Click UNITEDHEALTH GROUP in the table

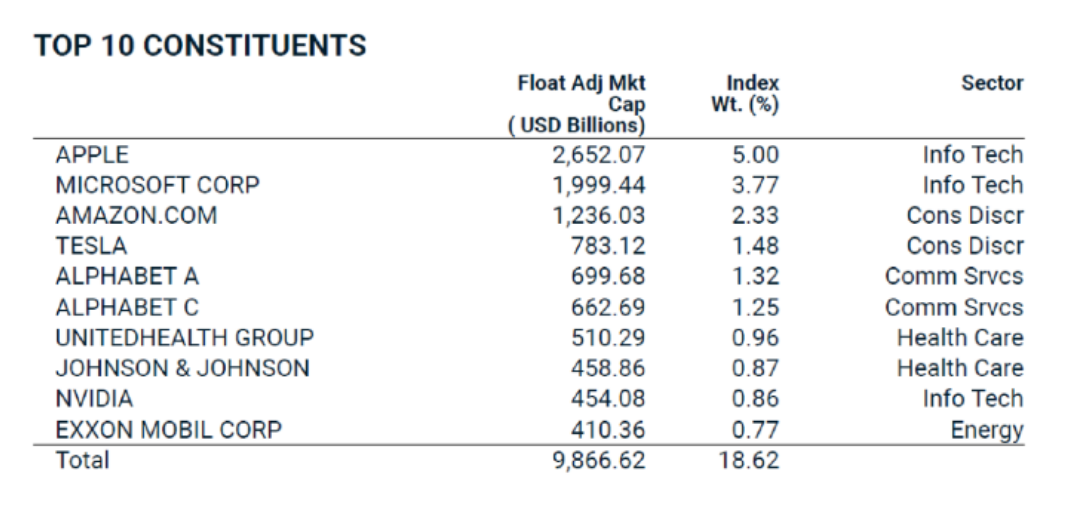184,337
